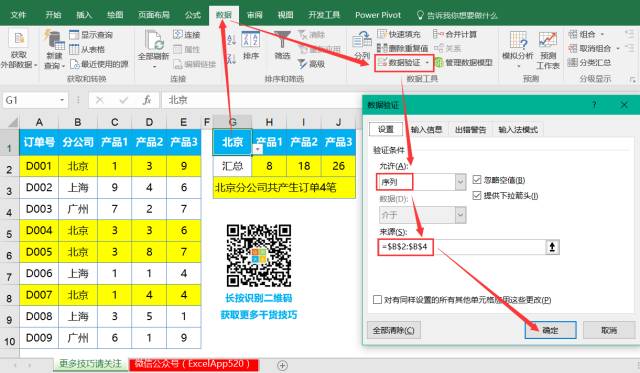Click the formula bar showing 北京
This screenshot has width=640, height=373.
[x=261, y=100]
